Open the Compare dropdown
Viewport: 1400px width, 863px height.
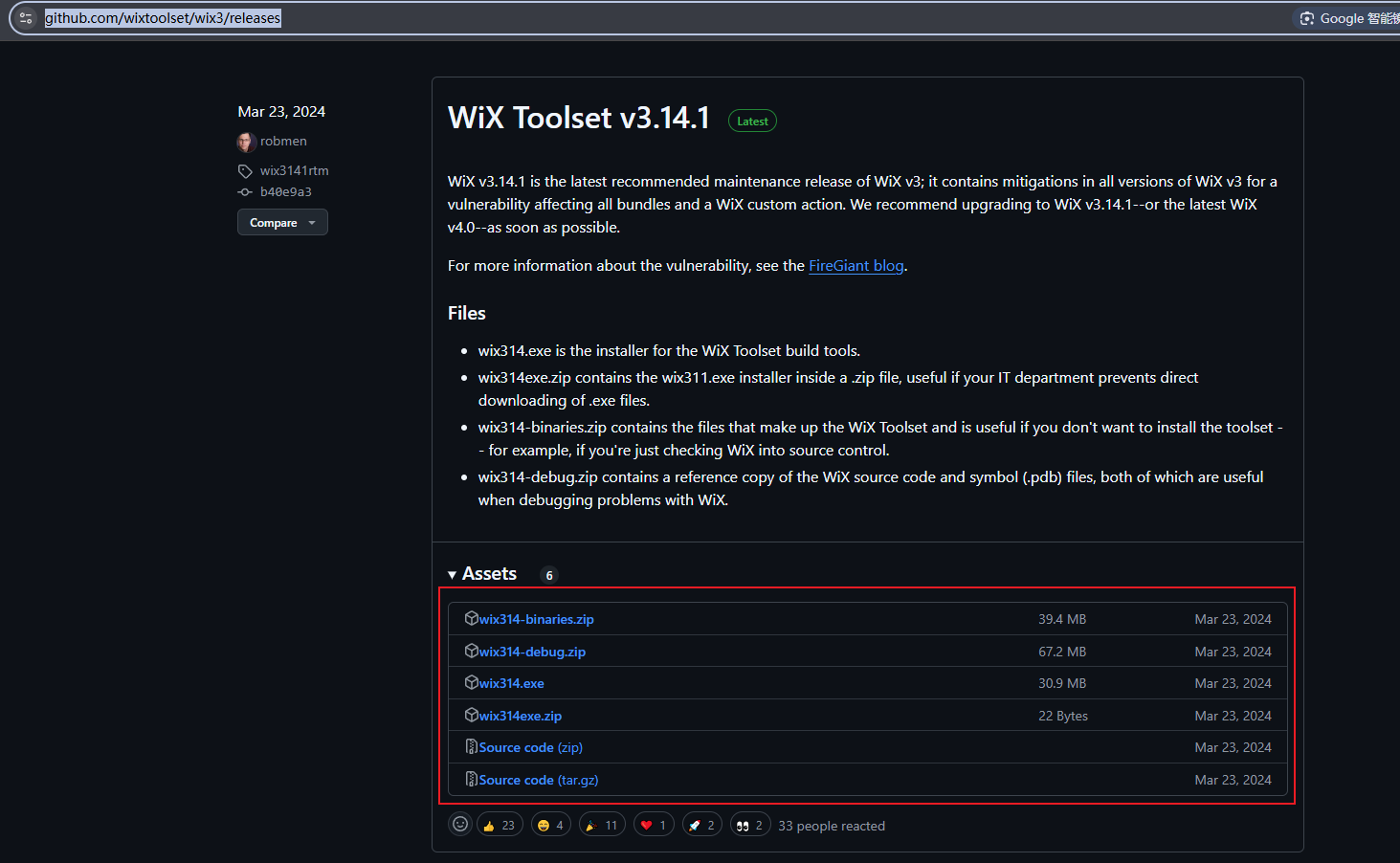pos(282,222)
